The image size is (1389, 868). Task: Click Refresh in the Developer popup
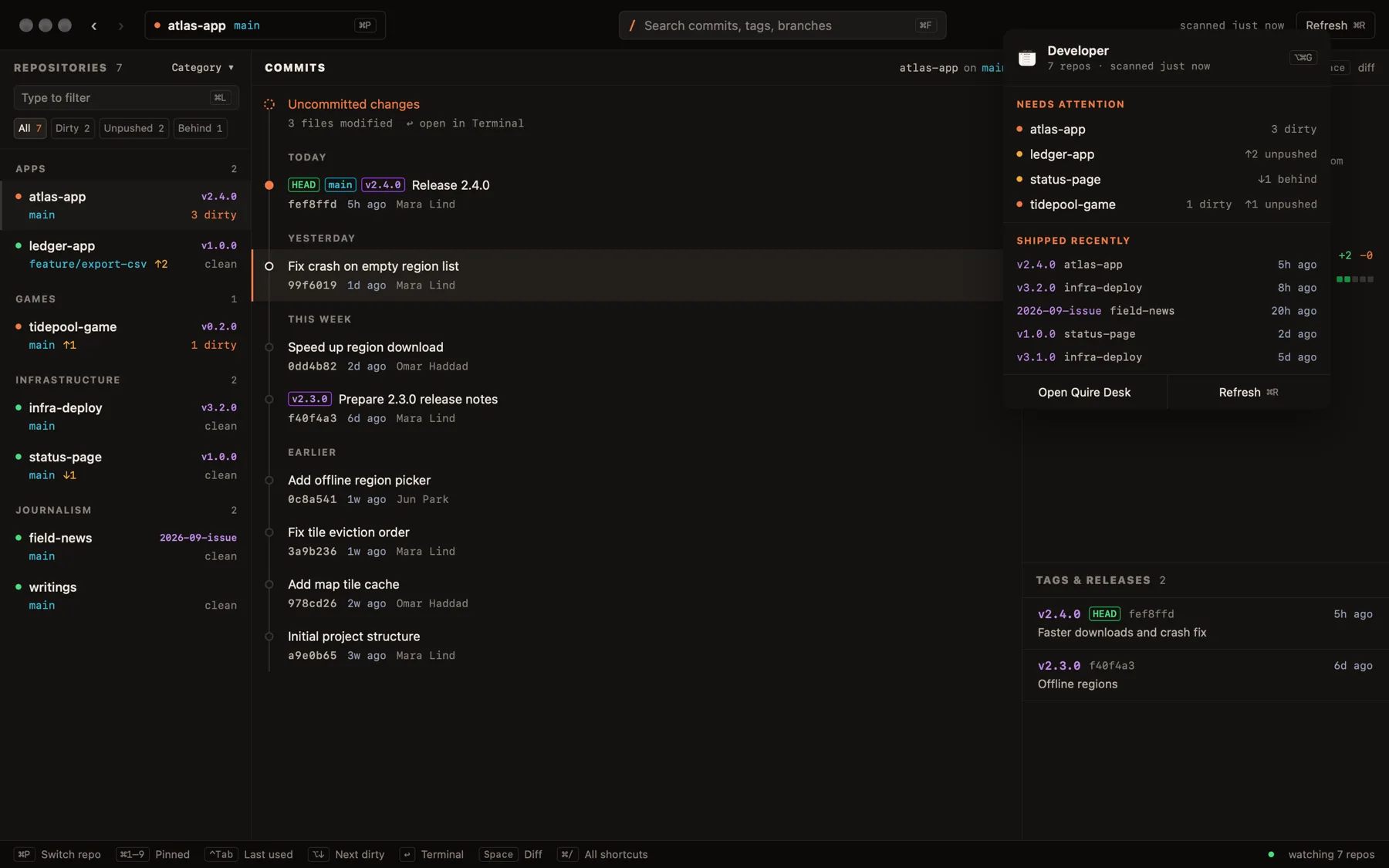(1248, 392)
